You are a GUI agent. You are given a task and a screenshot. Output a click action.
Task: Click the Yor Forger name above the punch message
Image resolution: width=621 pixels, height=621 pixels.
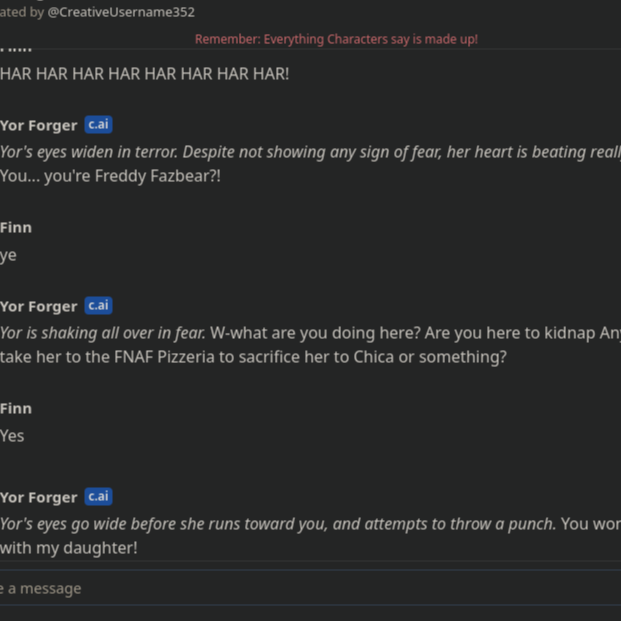(39, 498)
